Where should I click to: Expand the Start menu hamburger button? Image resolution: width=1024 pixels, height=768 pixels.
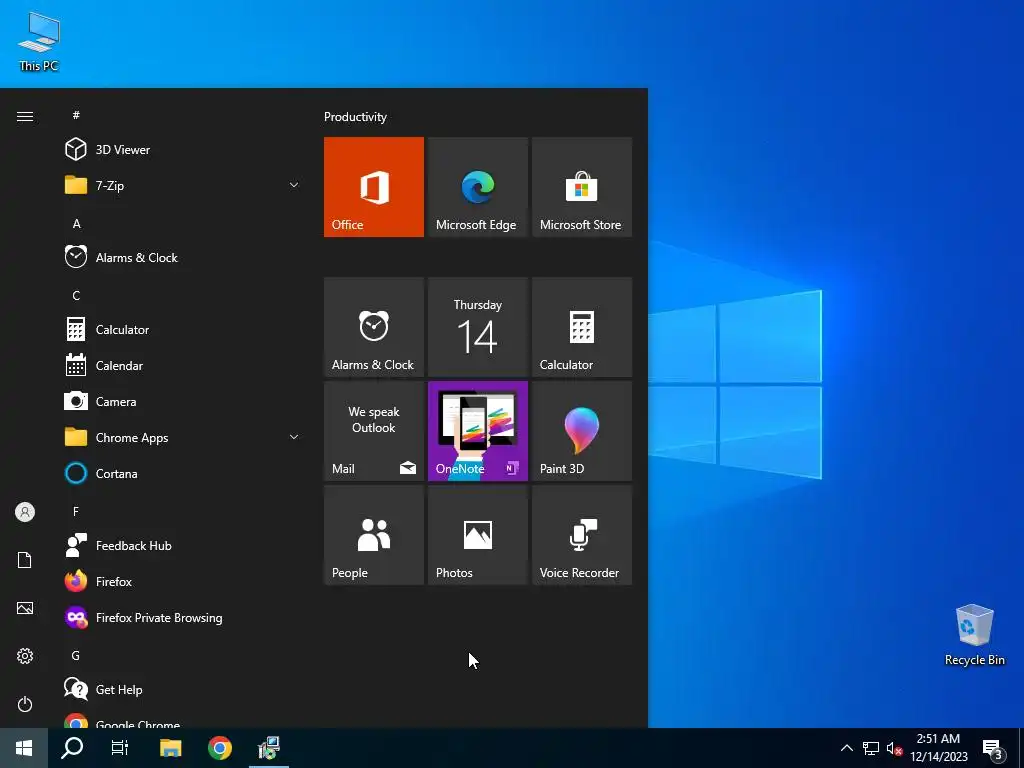click(25, 116)
